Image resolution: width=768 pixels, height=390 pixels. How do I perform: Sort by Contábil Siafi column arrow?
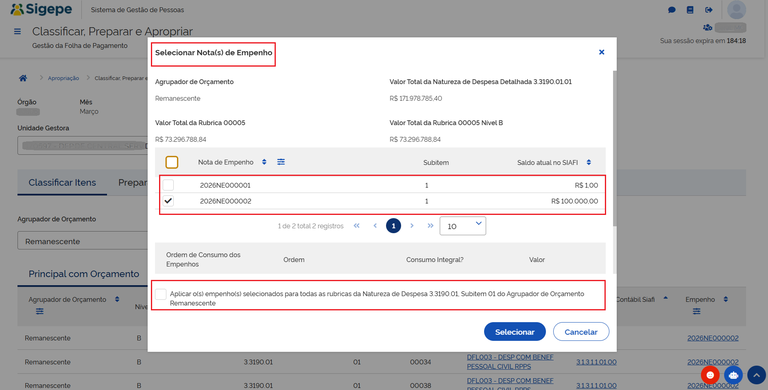665,298
